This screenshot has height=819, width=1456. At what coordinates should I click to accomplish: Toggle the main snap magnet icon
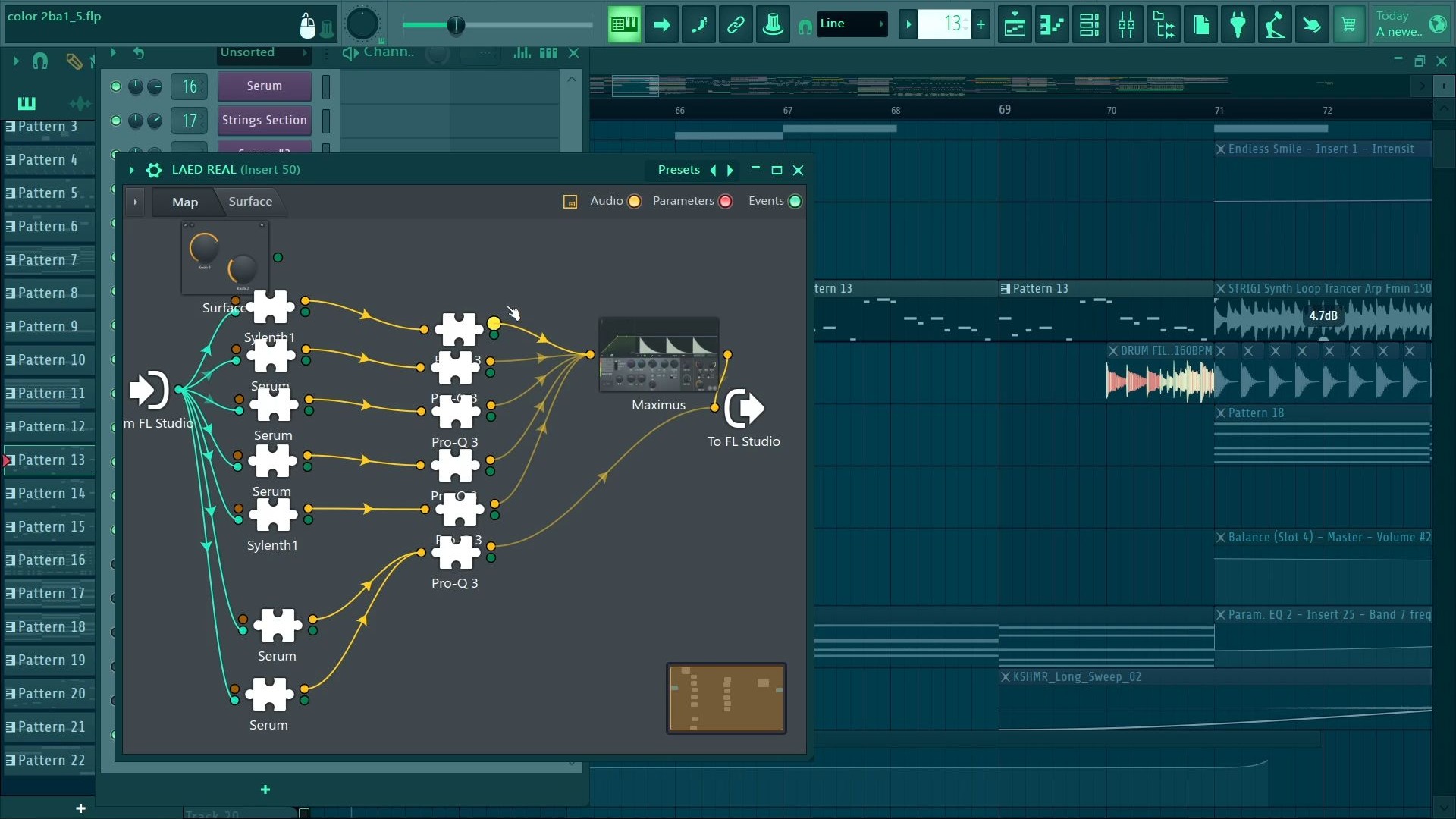coord(805,27)
